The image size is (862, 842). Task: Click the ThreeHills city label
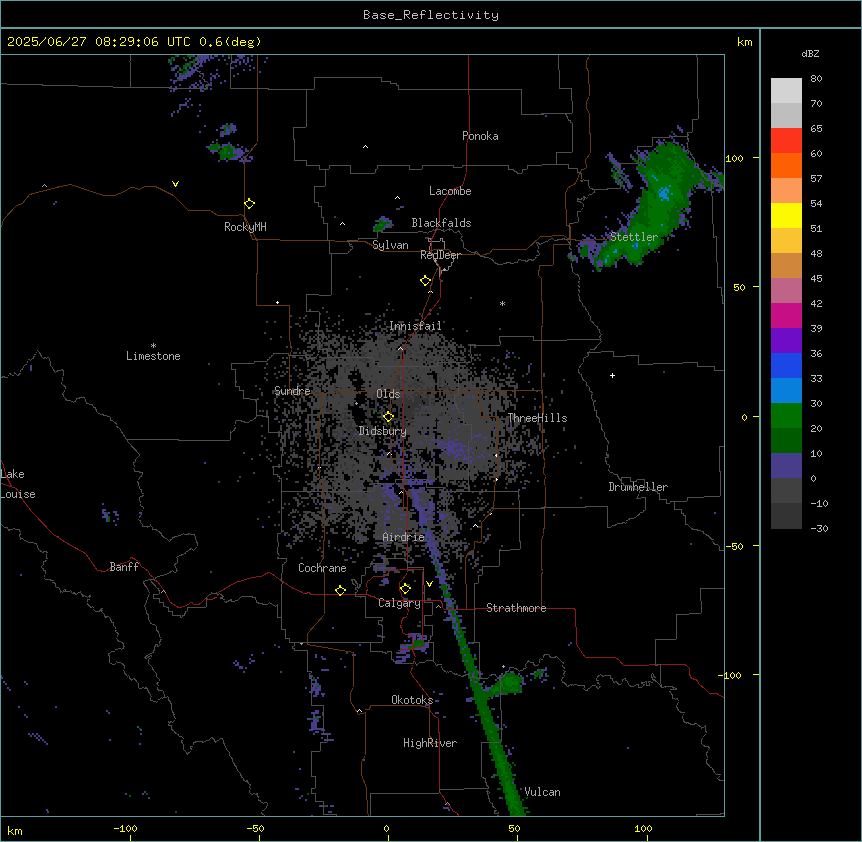537,418
